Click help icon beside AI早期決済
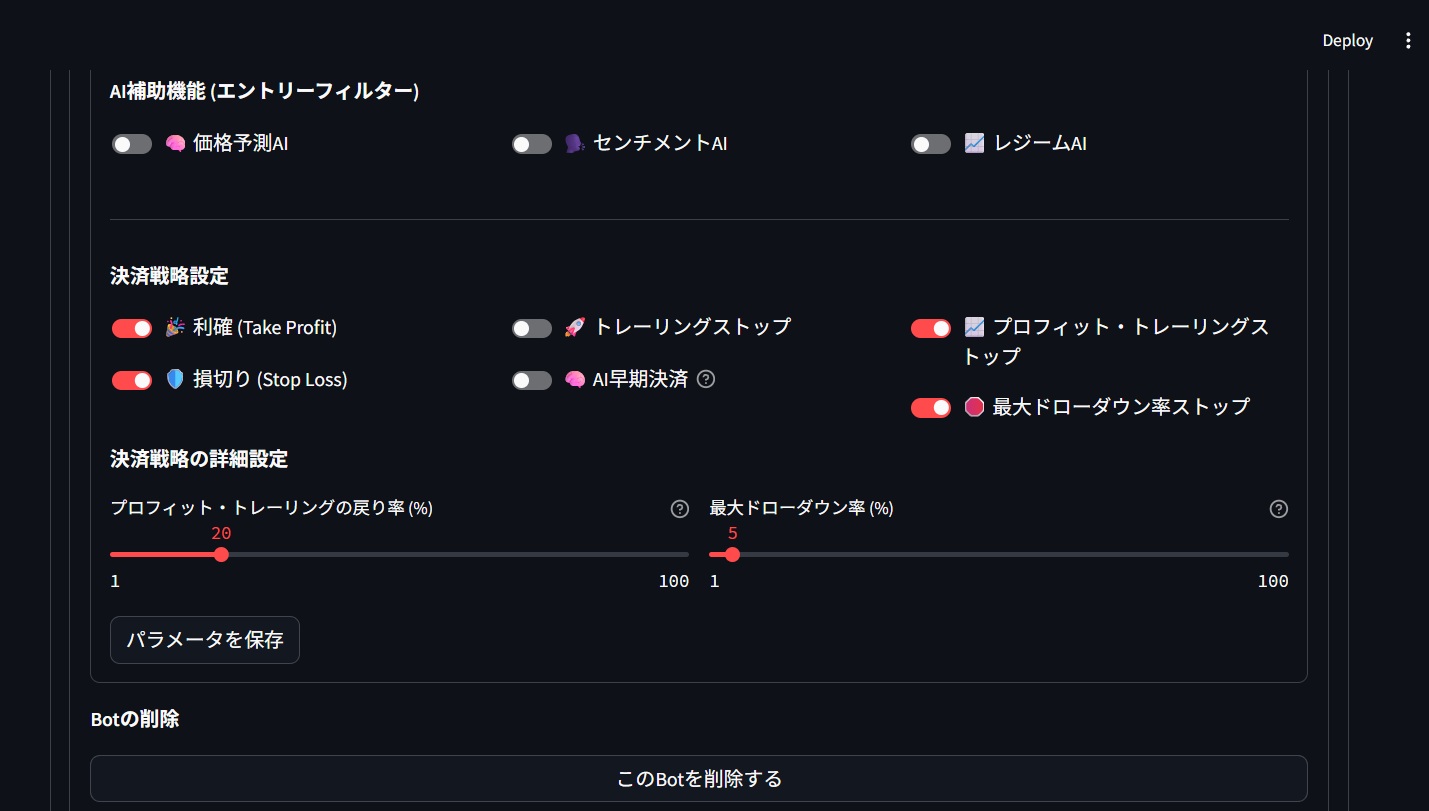 point(706,379)
